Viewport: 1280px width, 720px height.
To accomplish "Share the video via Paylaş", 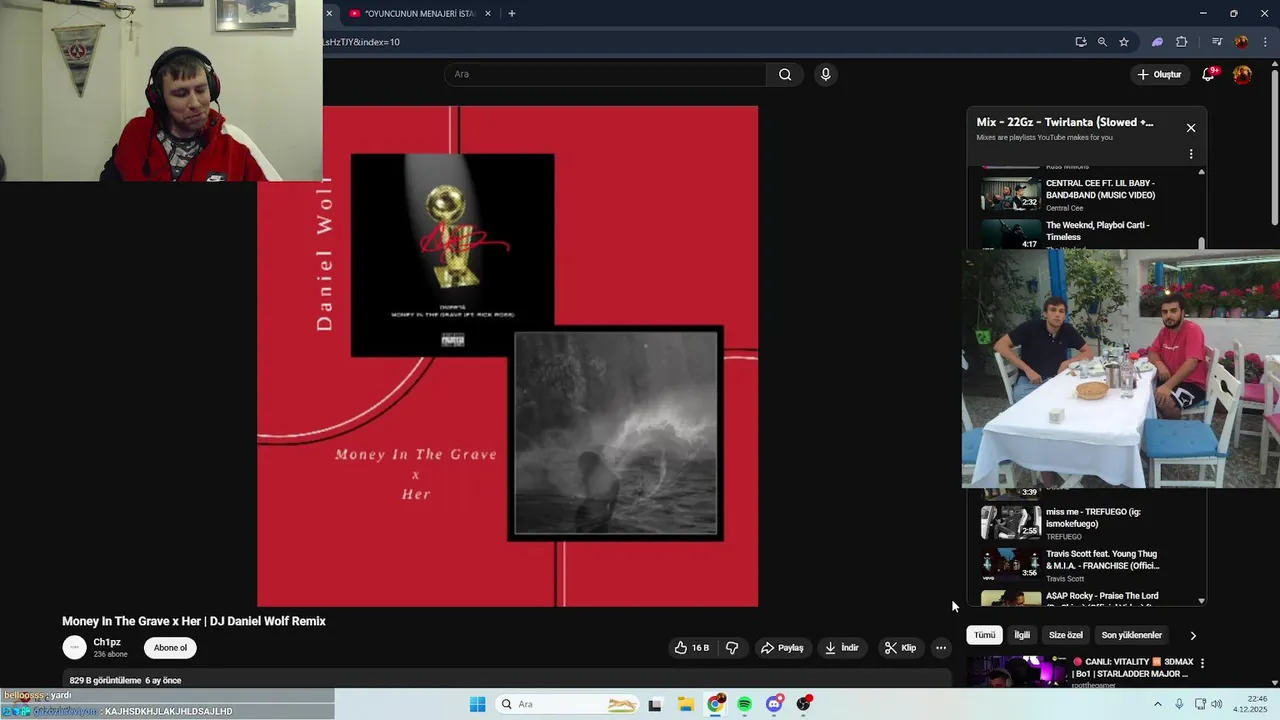I will [782, 648].
